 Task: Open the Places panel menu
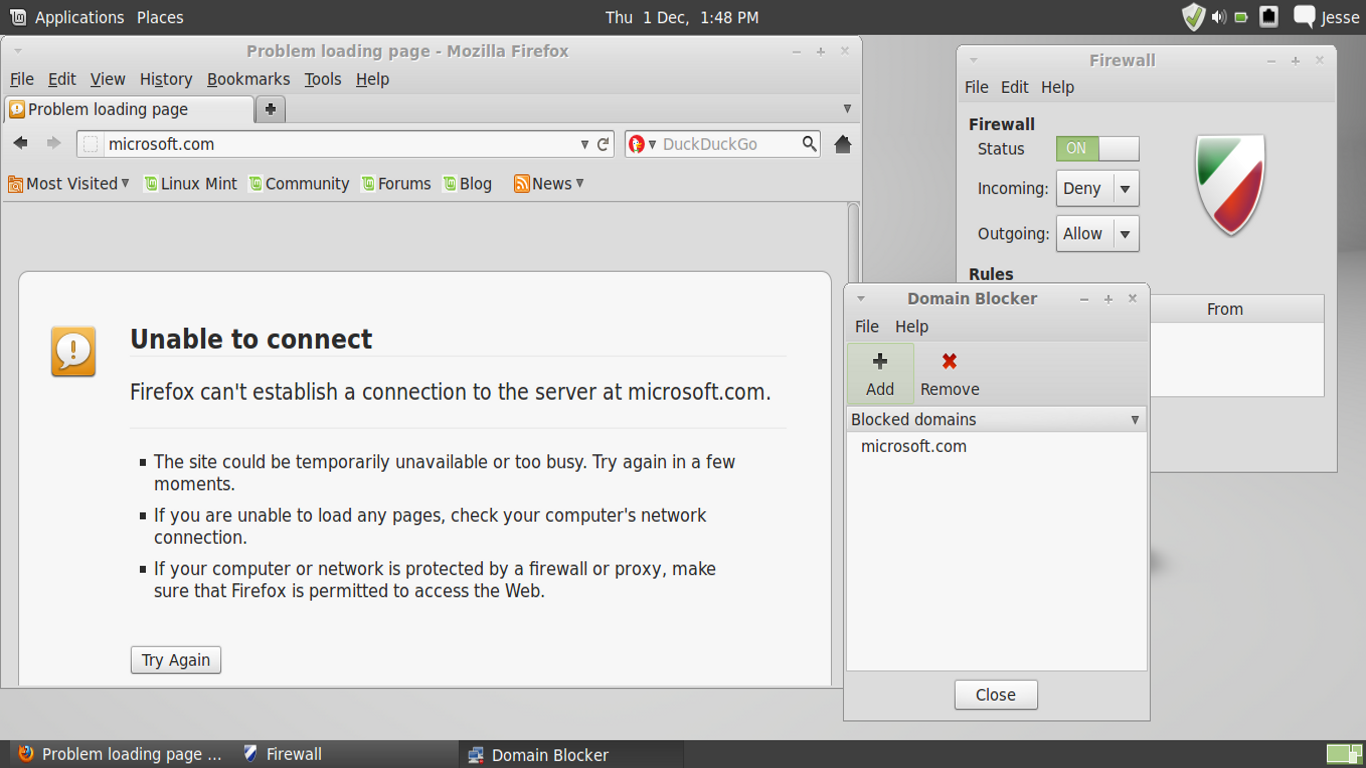click(x=160, y=17)
